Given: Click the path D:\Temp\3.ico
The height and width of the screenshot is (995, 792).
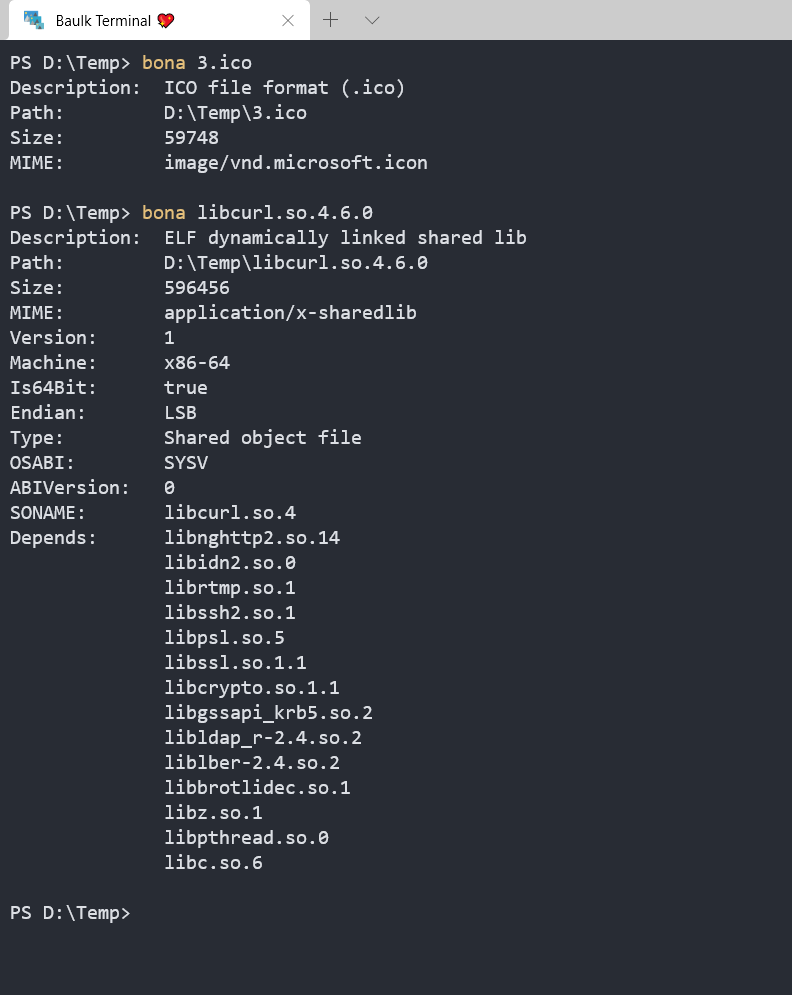Looking at the screenshot, I should [x=235, y=113].
